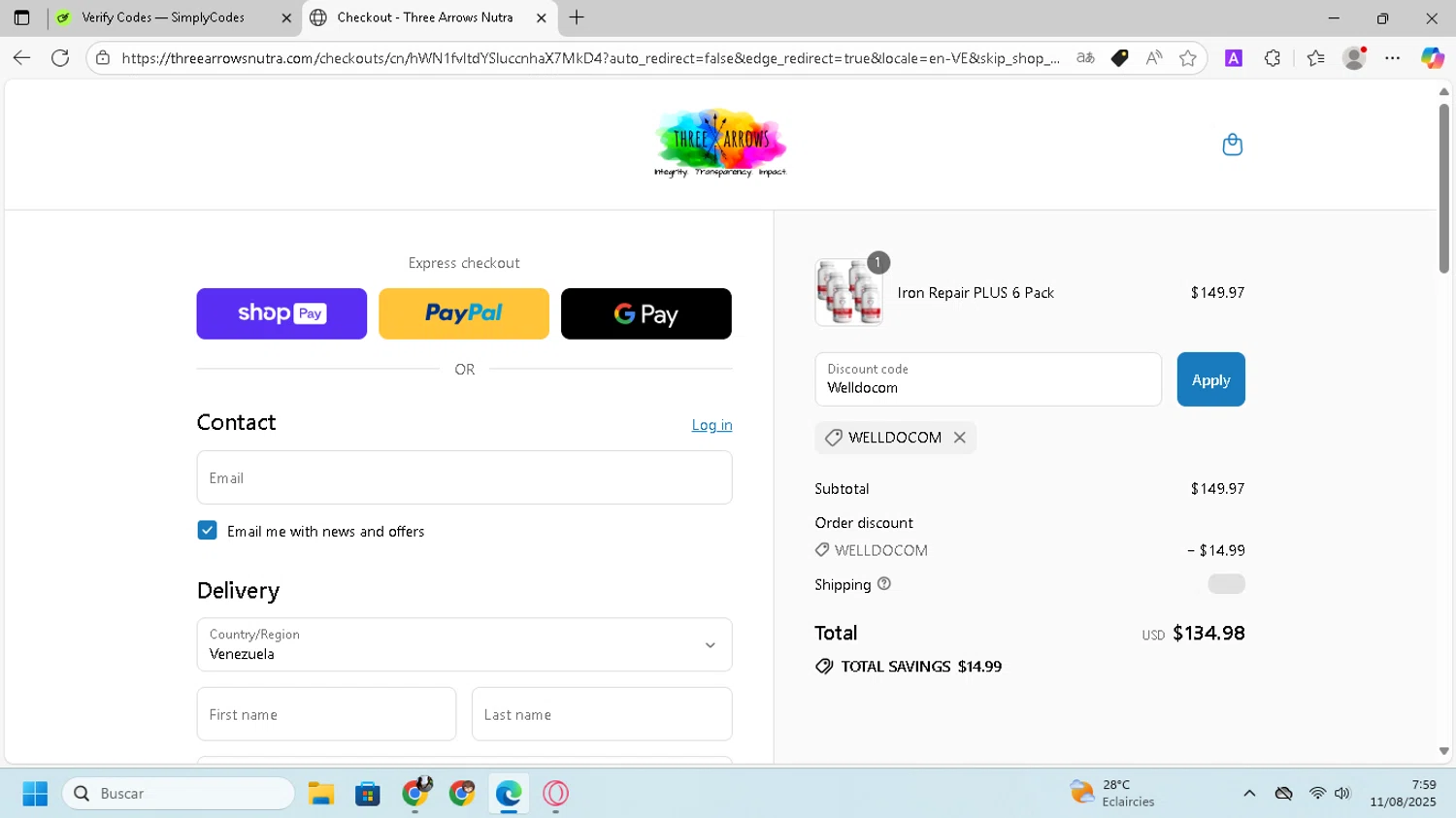Click the scroll down arrow
The height and width of the screenshot is (818, 1456).
(x=1444, y=751)
